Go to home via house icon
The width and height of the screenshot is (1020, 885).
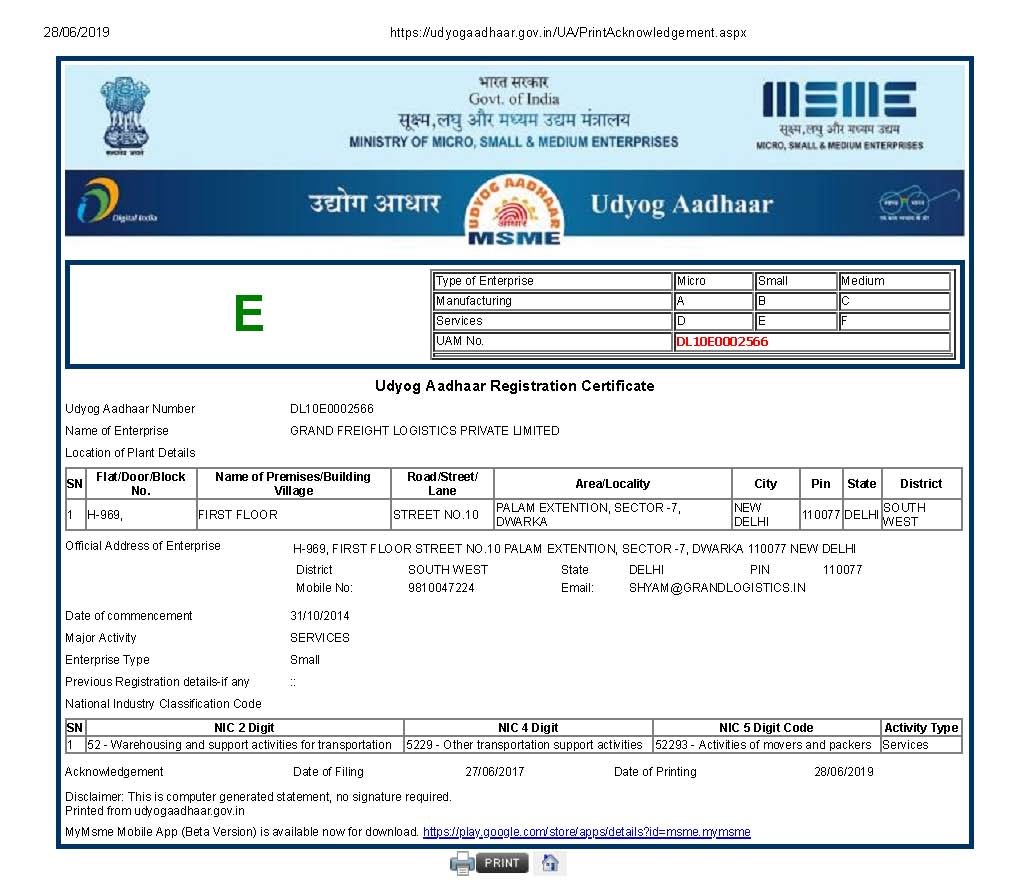pyautogui.click(x=547, y=863)
